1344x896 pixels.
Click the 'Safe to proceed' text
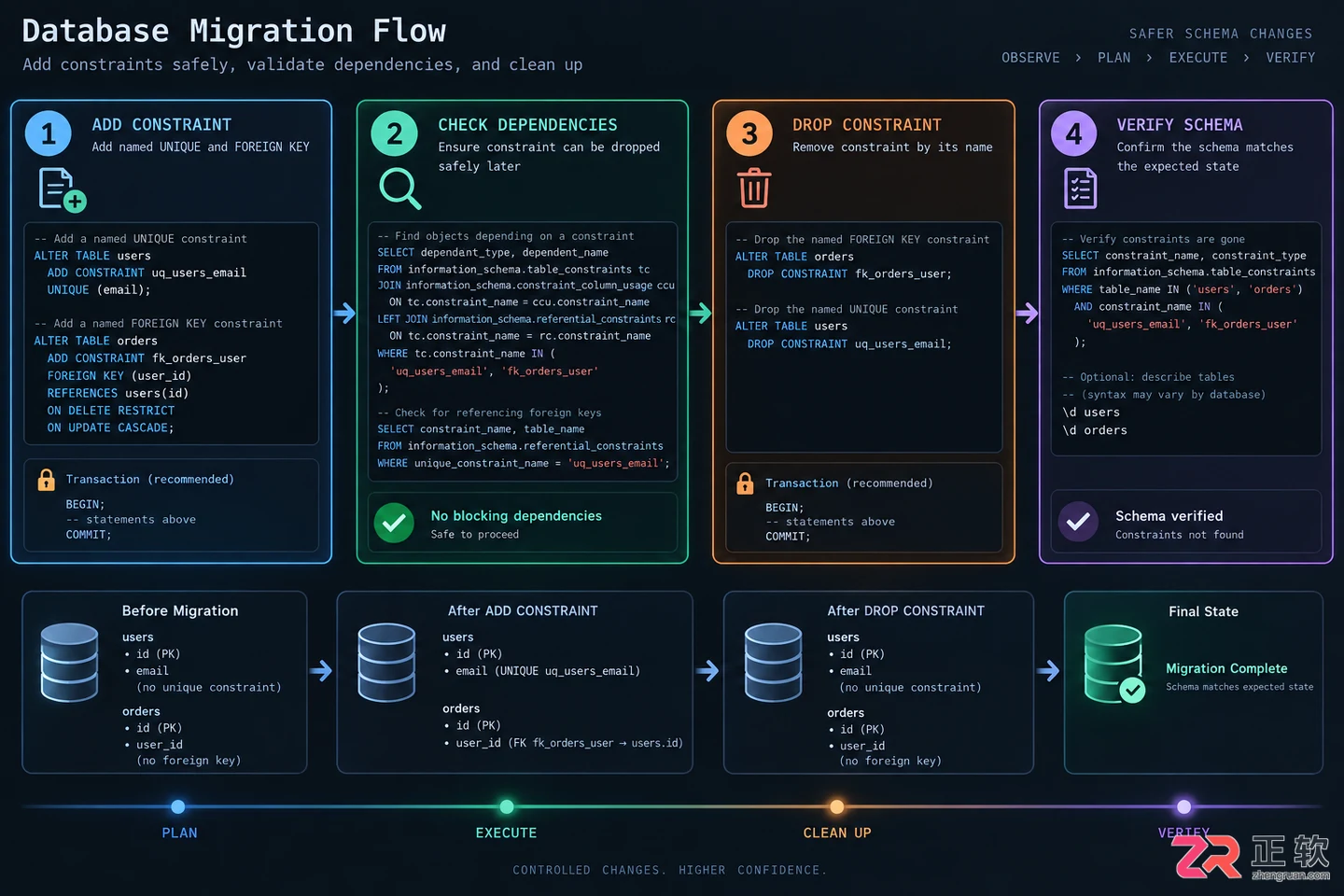point(474,535)
